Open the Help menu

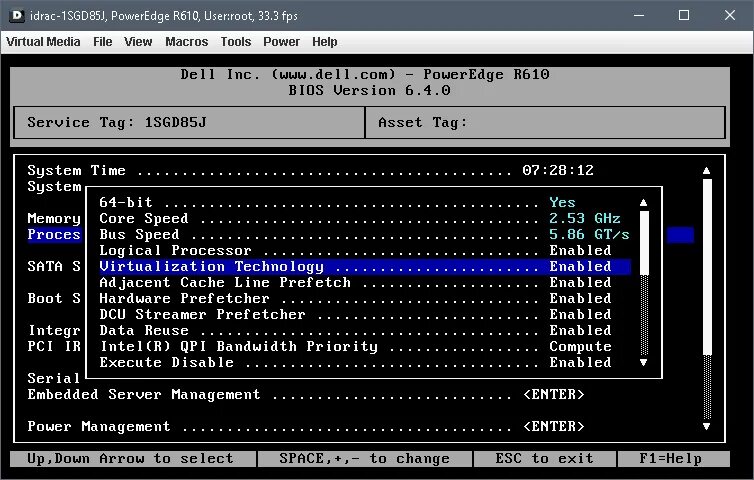(x=325, y=42)
